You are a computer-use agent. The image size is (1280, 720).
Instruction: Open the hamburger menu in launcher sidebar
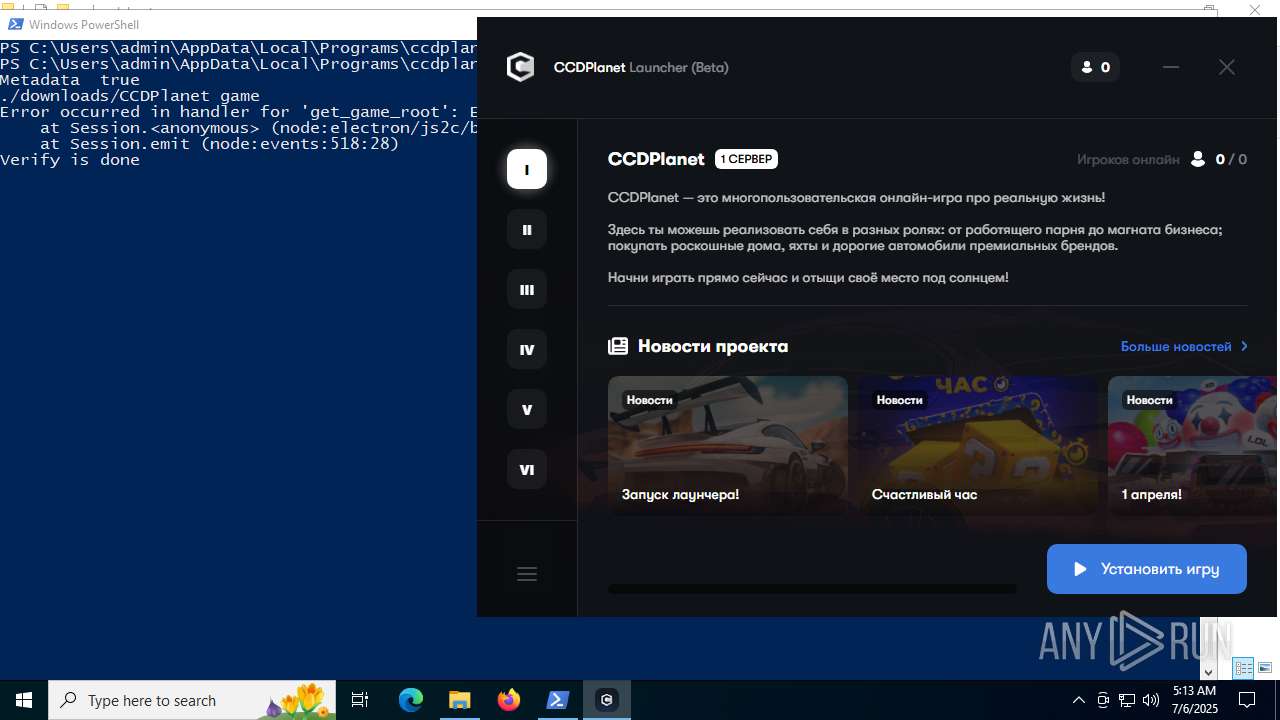tap(527, 574)
